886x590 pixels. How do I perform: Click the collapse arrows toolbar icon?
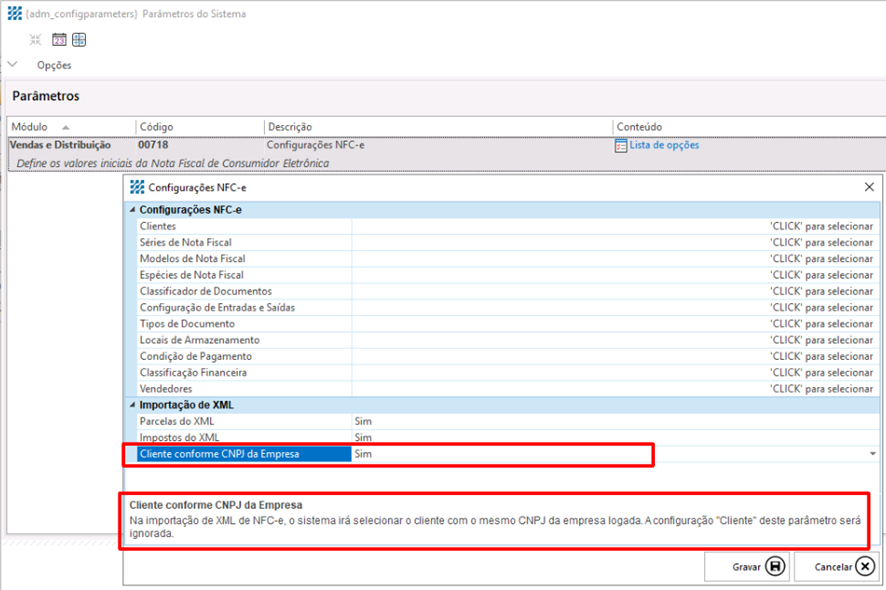tap(36, 40)
